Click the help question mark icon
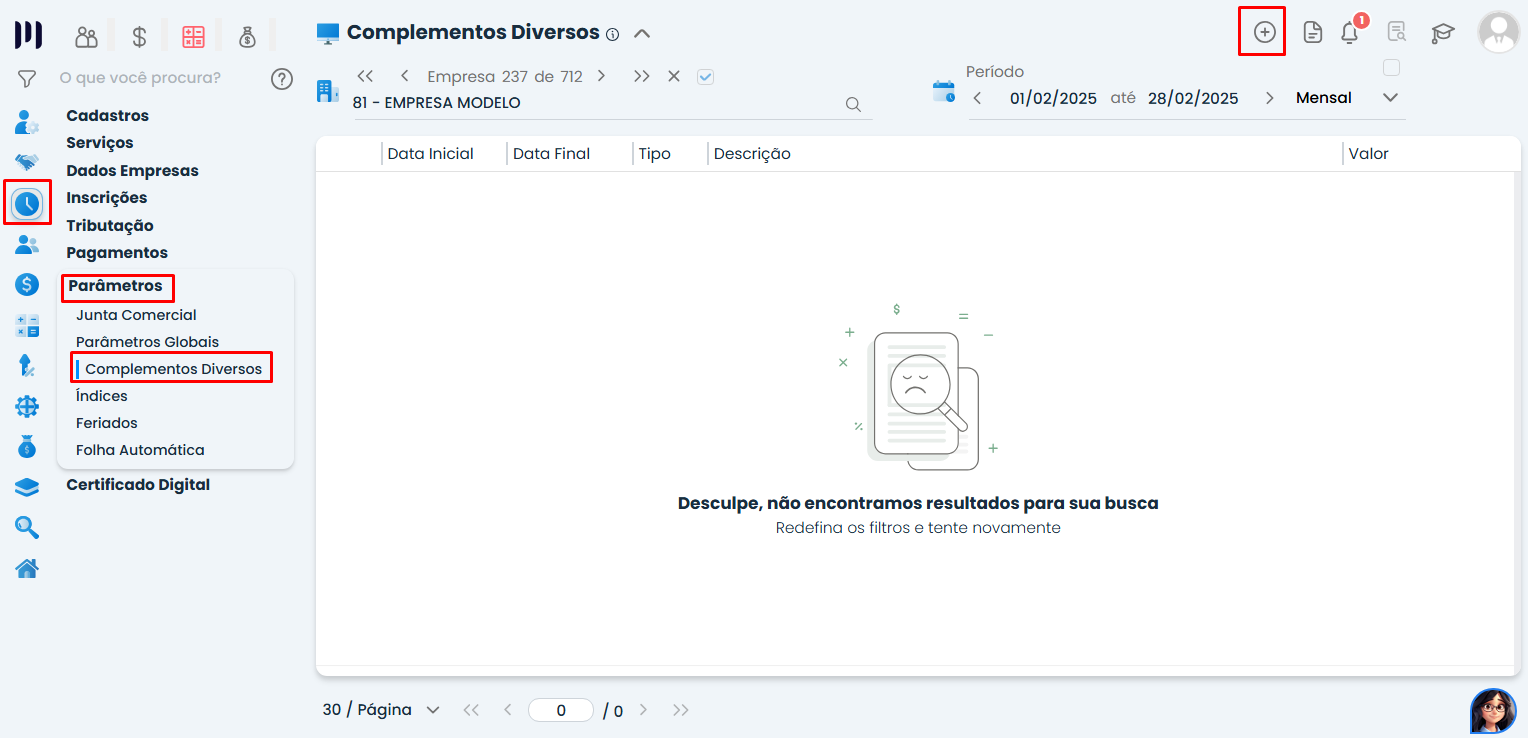 coord(282,78)
